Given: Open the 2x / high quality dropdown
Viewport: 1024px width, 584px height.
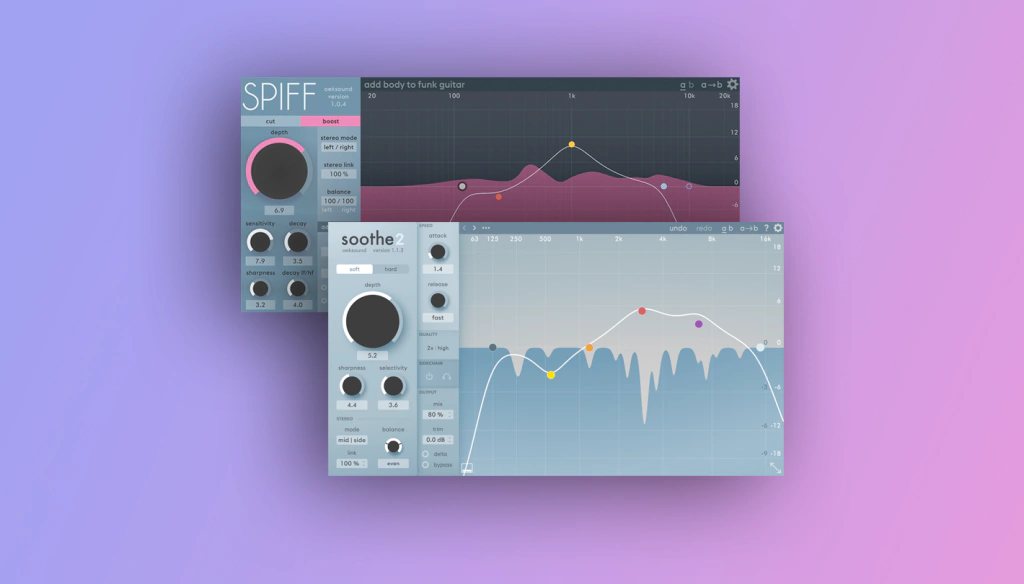Looking at the screenshot, I should pos(437,348).
